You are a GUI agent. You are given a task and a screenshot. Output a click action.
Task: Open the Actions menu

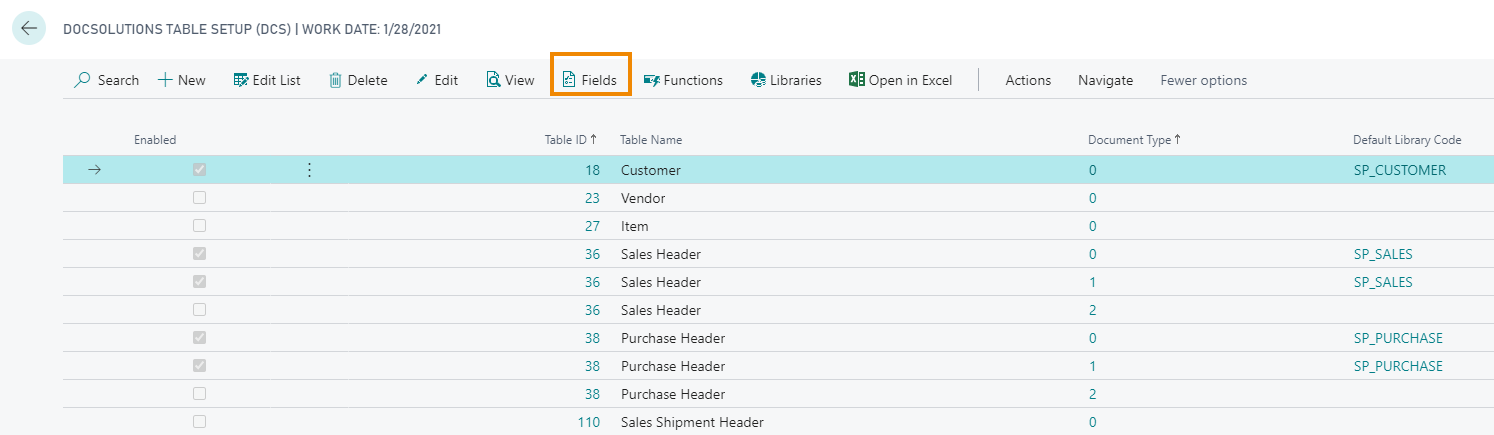[1028, 80]
